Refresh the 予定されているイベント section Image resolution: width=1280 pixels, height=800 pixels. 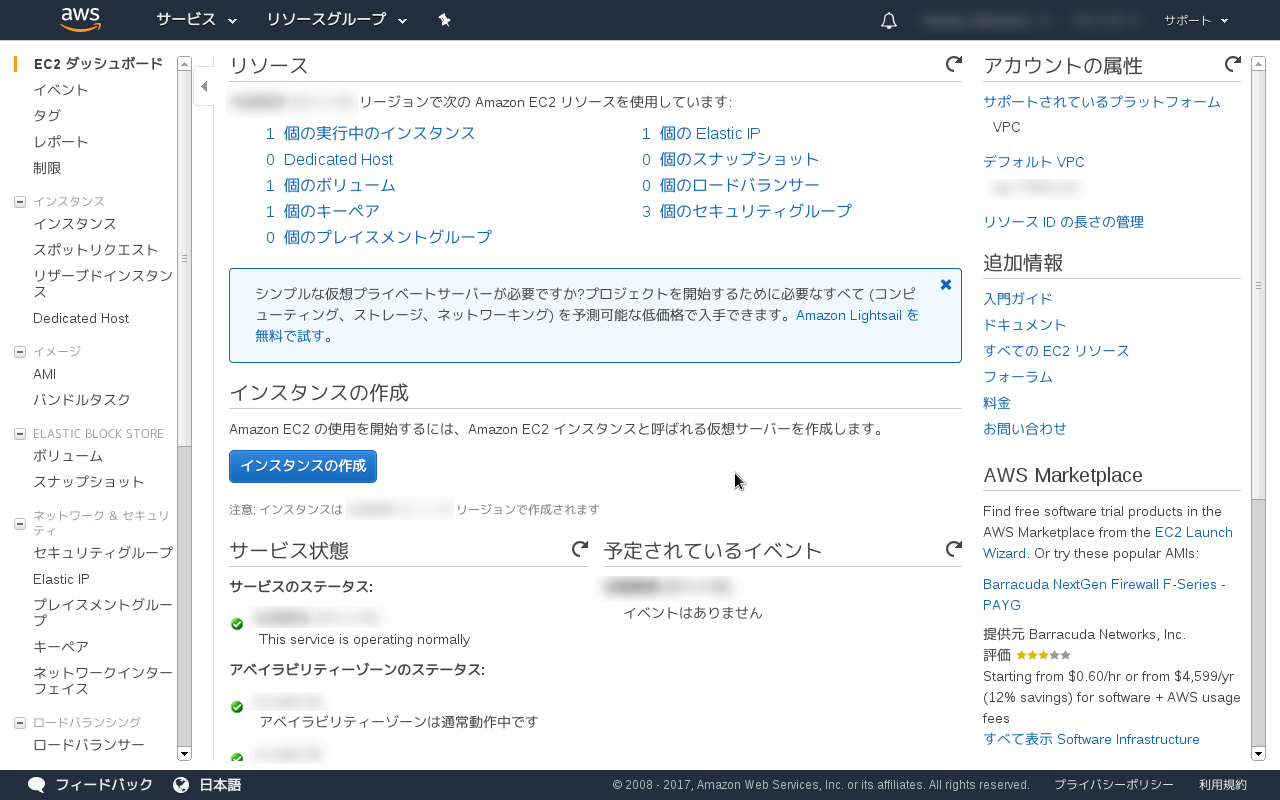(x=953, y=549)
